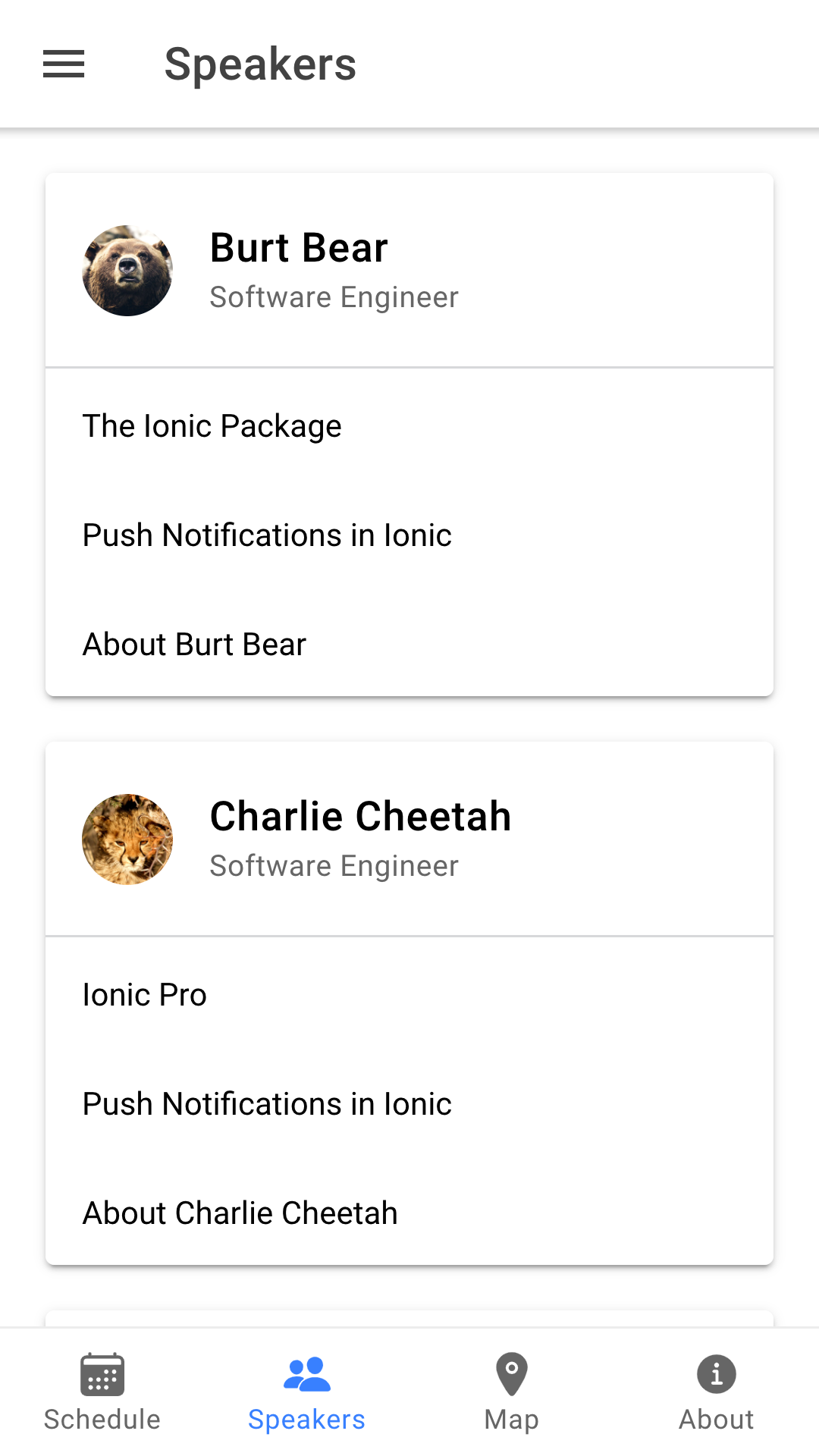Click the Burt Bear name heading
Viewport: 819px width, 1456px height.
pyautogui.click(x=299, y=248)
